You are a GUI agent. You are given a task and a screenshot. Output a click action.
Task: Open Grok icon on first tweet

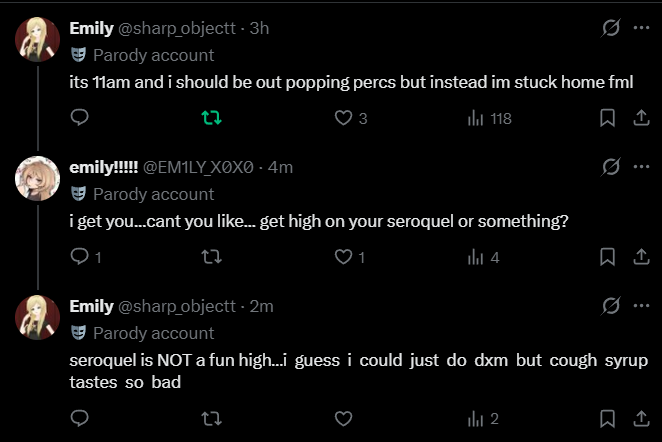tap(610, 28)
